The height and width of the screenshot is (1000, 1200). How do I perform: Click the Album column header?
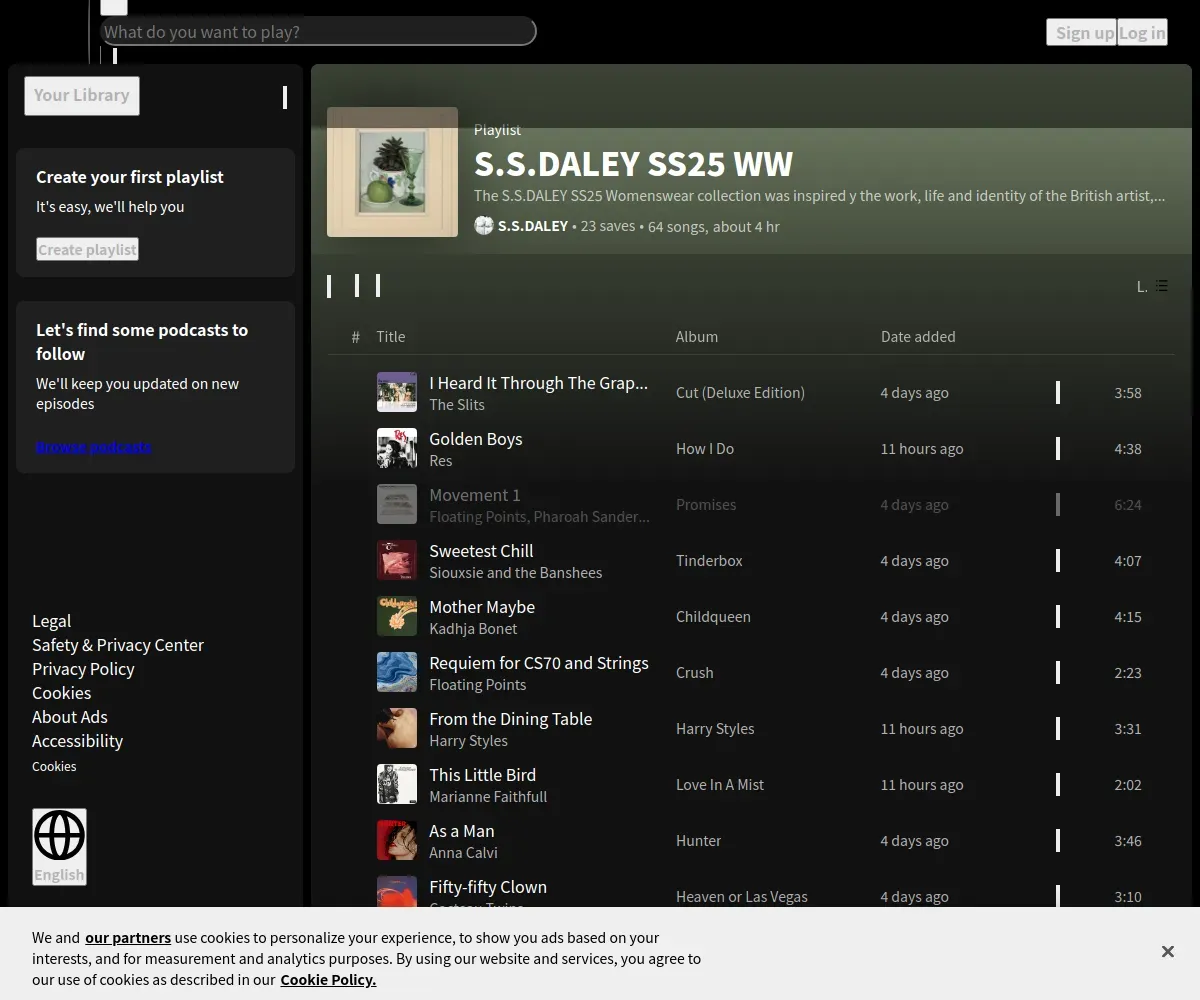click(x=697, y=336)
